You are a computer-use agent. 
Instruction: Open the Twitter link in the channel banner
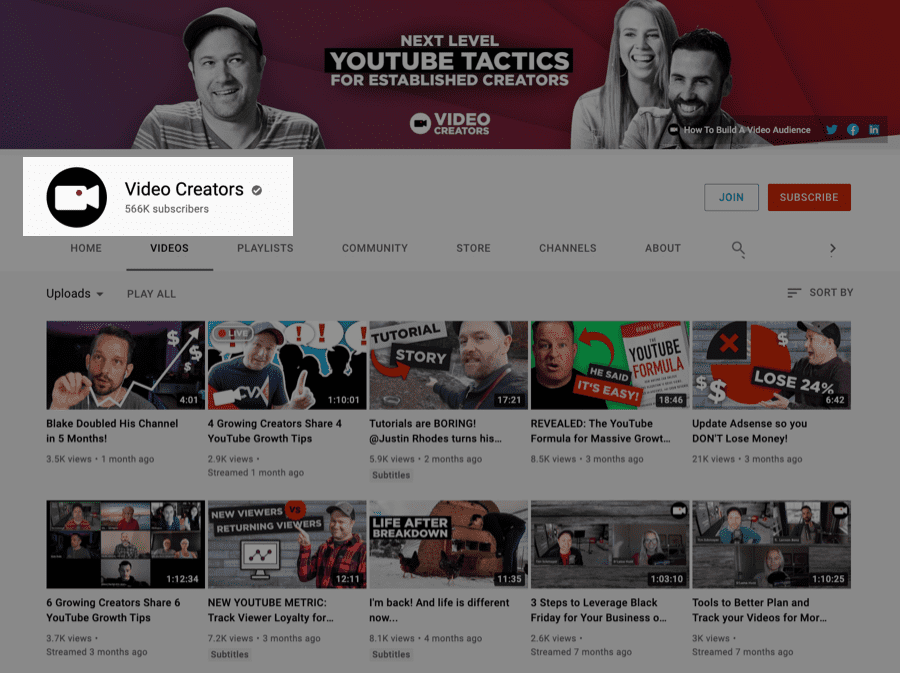click(831, 130)
